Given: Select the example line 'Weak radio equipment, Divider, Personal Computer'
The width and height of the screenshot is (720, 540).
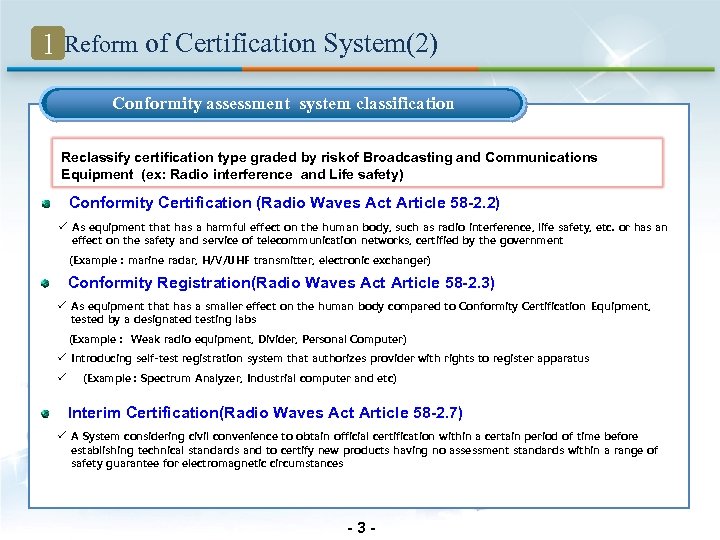Looking at the screenshot, I should pos(238,339).
